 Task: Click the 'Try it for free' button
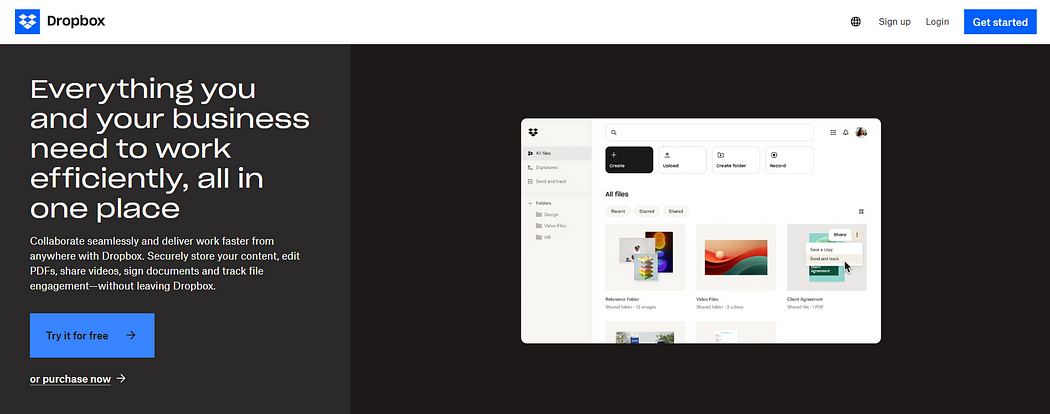tap(92, 335)
